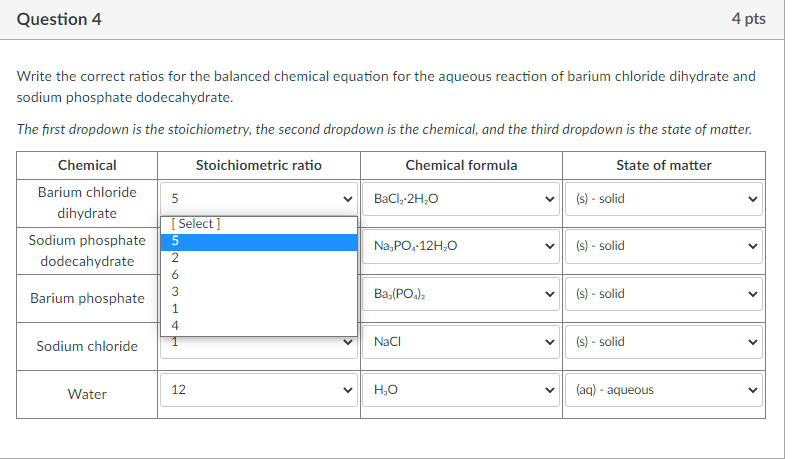Image resolution: width=795 pixels, height=459 pixels.
Task: Open Barium chloride dihydrate stoichiometric ratio dropdown
Action: pyautogui.click(x=262, y=198)
